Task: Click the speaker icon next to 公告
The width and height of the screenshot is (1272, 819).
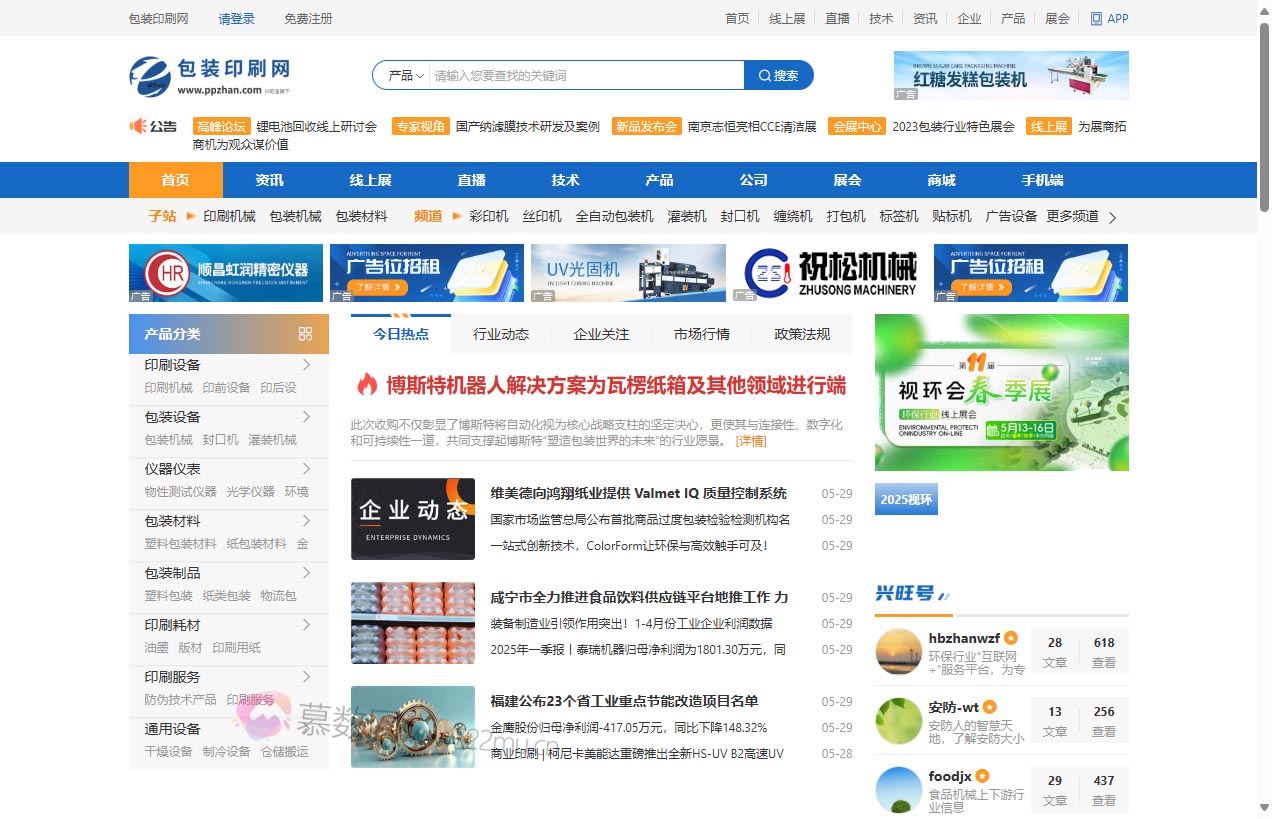Action: pyautogui.click(x=137, y=126)
